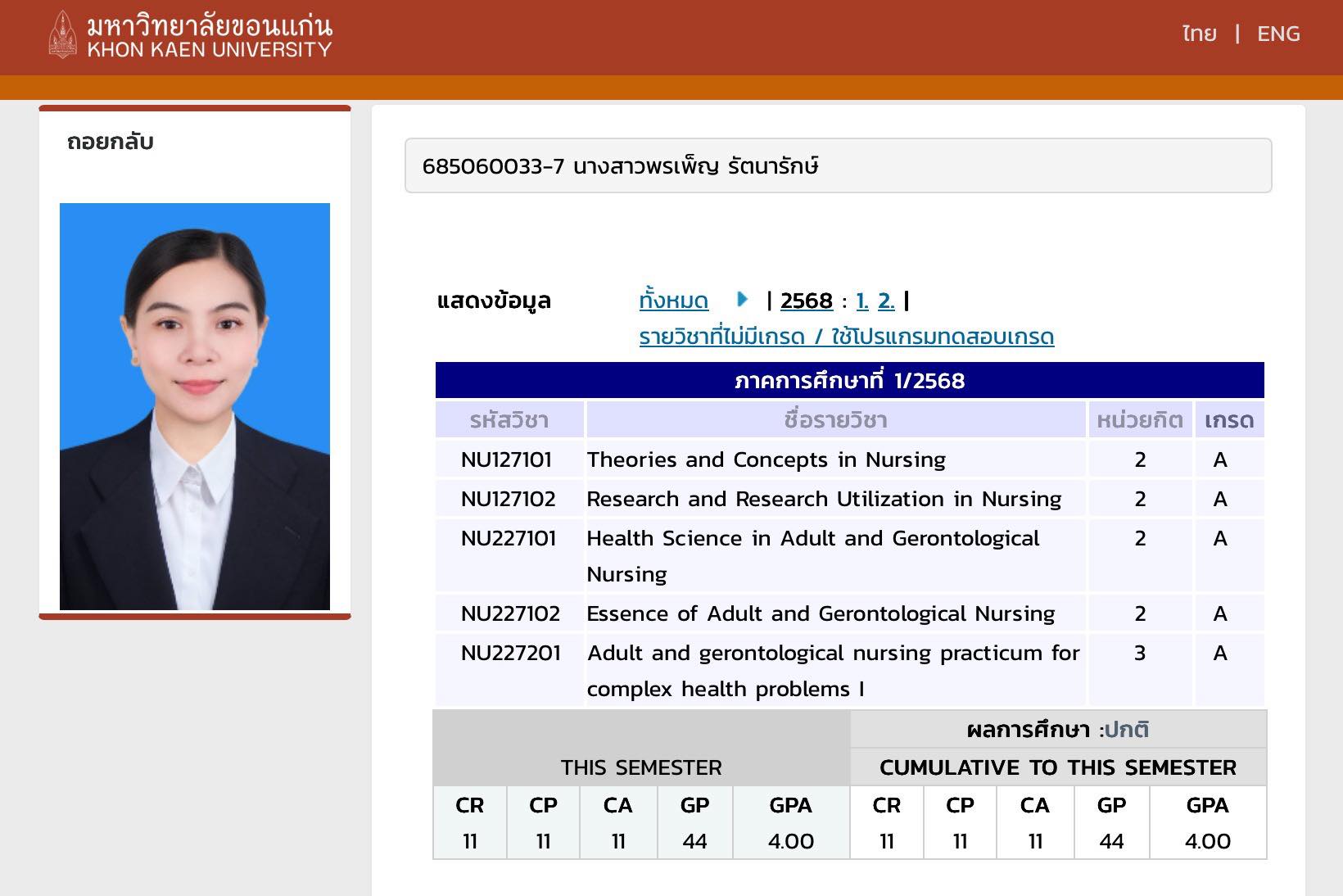The height and width of the screenshot is (896, 1343).
Task: Open รายวิชาที่ไม่มีเกรด / ใช้โปรแกรมทดสอบเกรด link
Action: [846, 337]
